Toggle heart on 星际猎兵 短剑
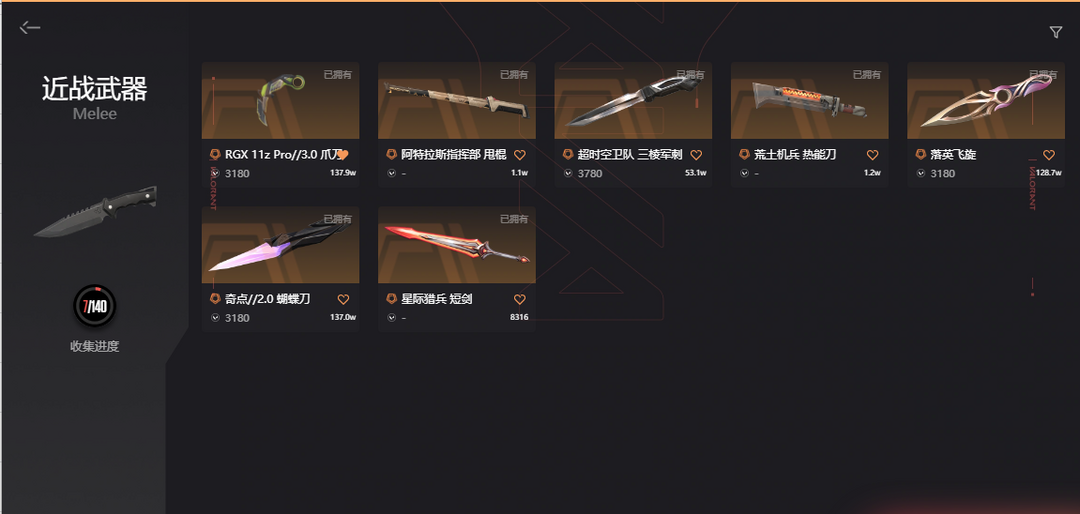Viewport: 1080px width, 514px height. tap(520, 300)
